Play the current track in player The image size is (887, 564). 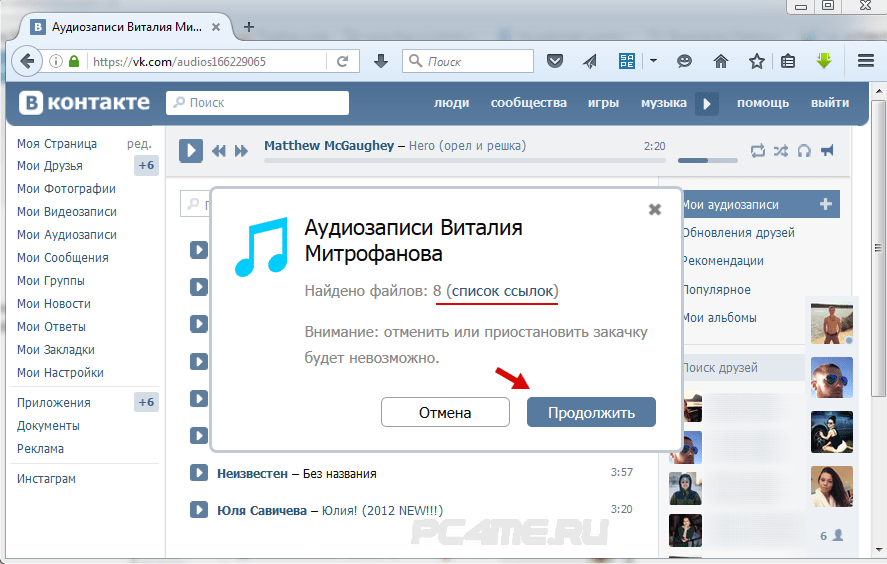tap(191, 151)
